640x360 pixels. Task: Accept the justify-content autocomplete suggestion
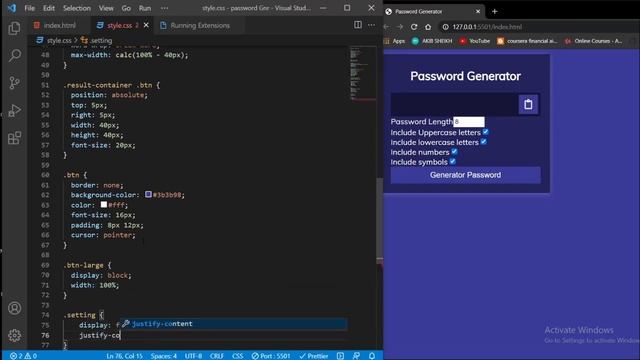pos(233,324)
